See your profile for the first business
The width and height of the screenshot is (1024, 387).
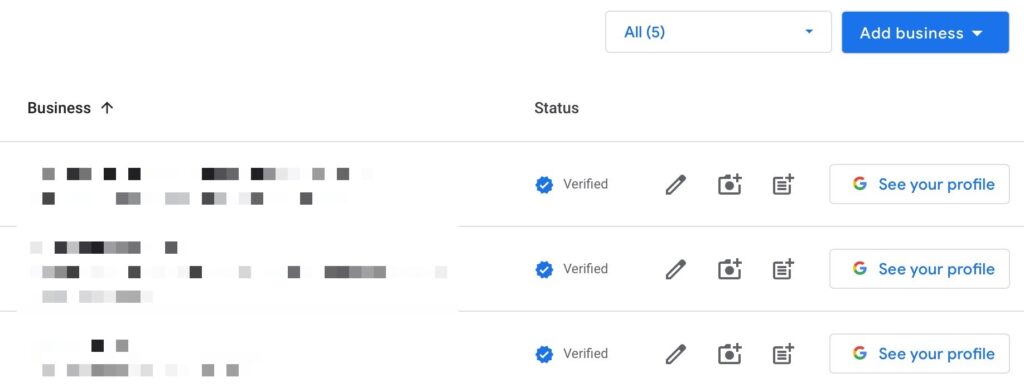click(920, 184)
